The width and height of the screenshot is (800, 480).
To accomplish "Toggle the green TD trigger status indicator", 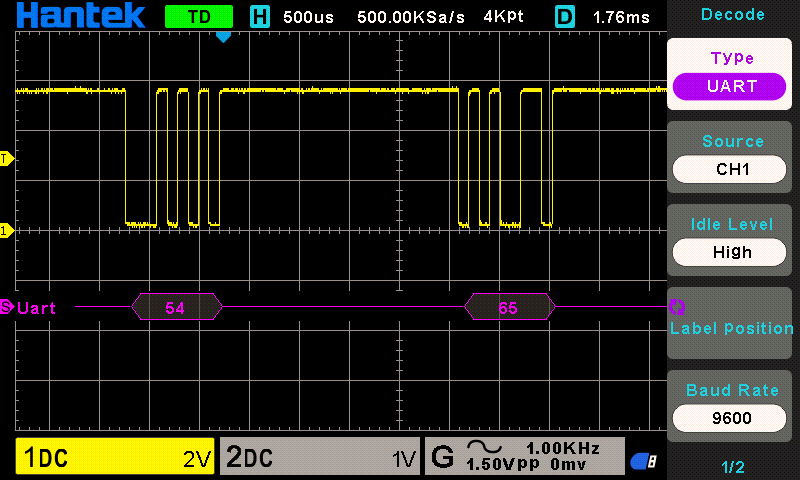I will [x=199, y=16].
